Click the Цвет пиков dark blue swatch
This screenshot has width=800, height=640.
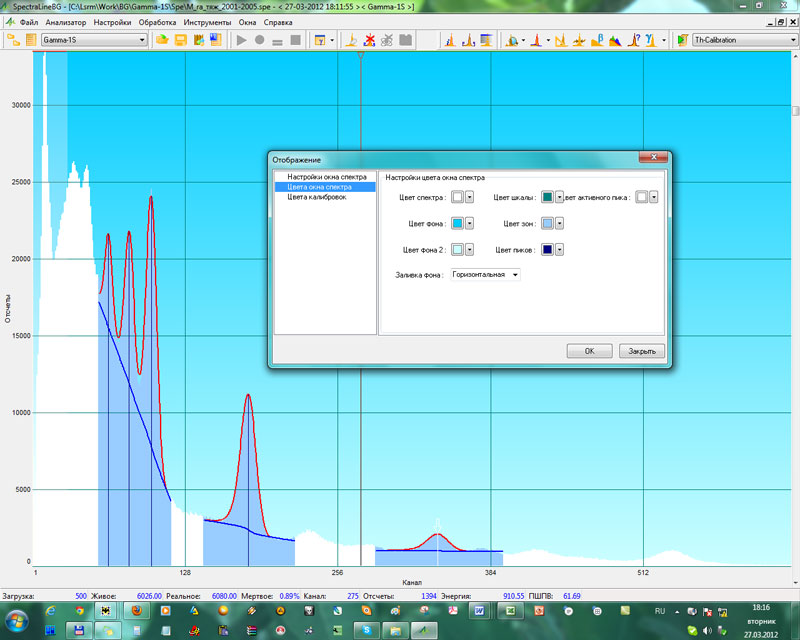tap(547, 250)
